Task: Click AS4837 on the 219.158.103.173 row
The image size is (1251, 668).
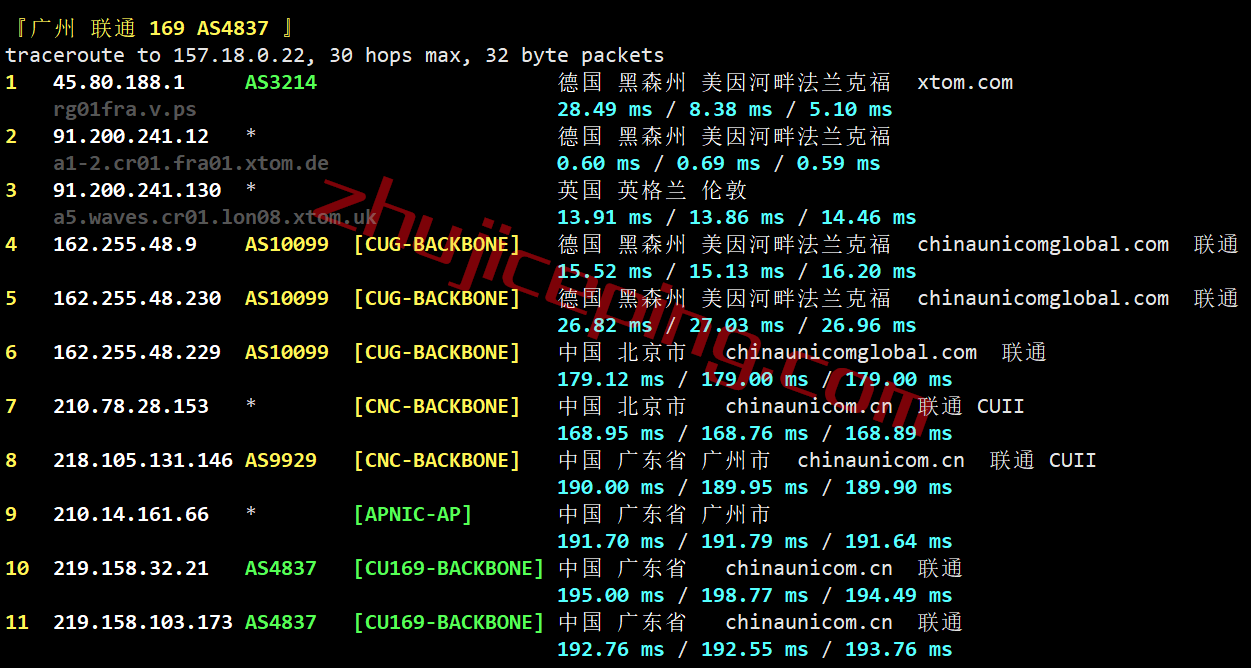Action: coord(281,622)
